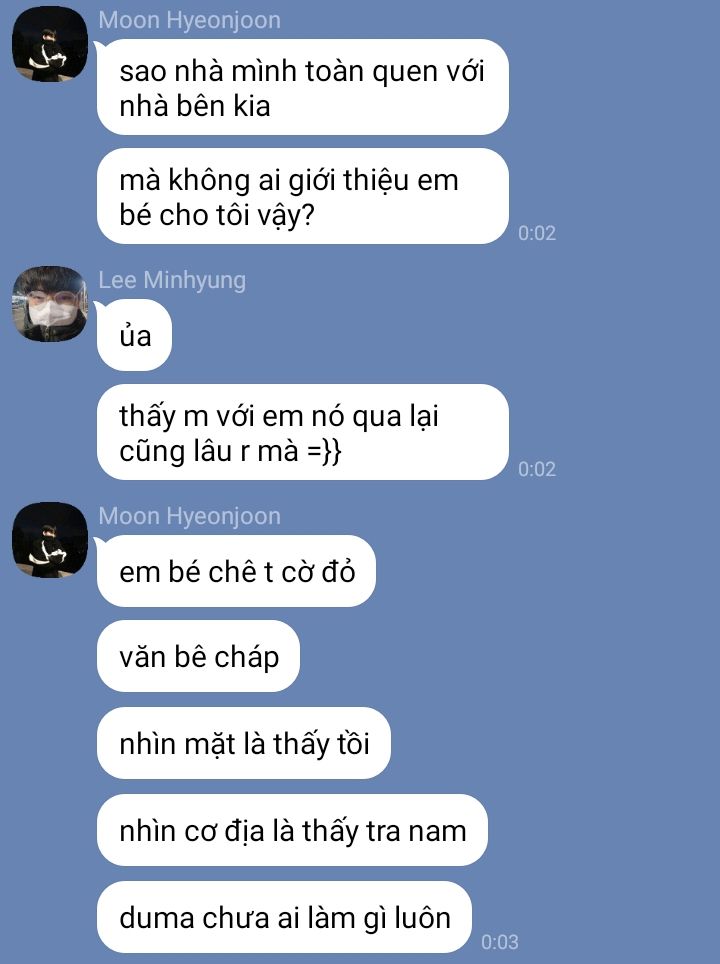
Task: Click the 0:03 timestamp
Action: pos(500,942)
